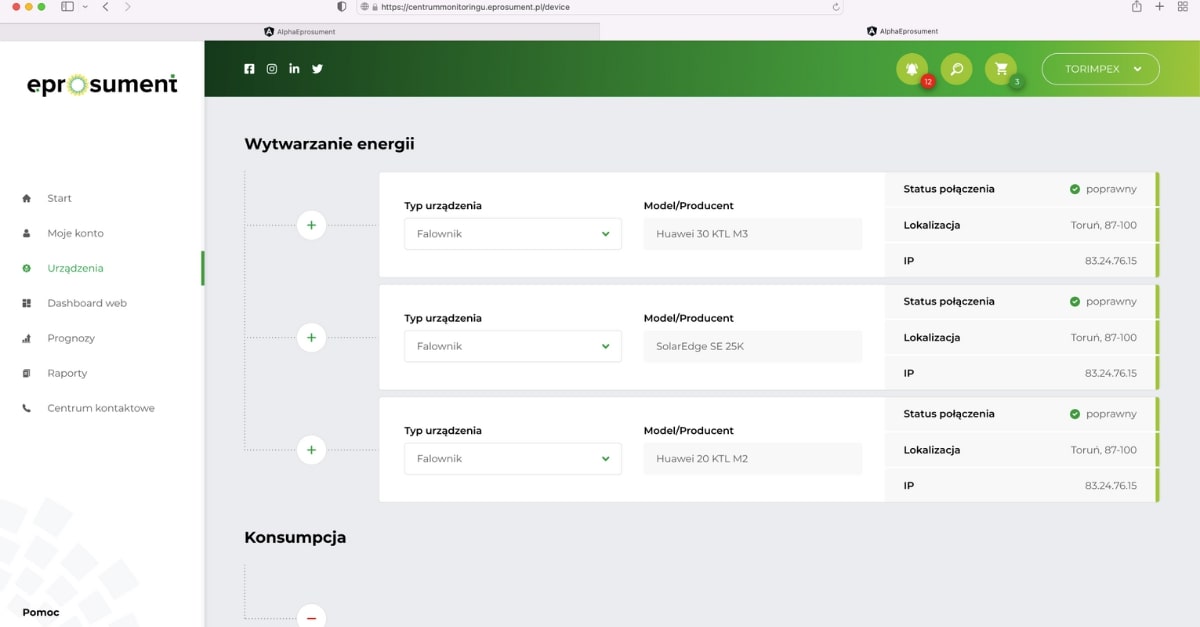Click the Pomoc help link
The height and width of the screenshot is (627, 1200).
[x=41, y=612]
